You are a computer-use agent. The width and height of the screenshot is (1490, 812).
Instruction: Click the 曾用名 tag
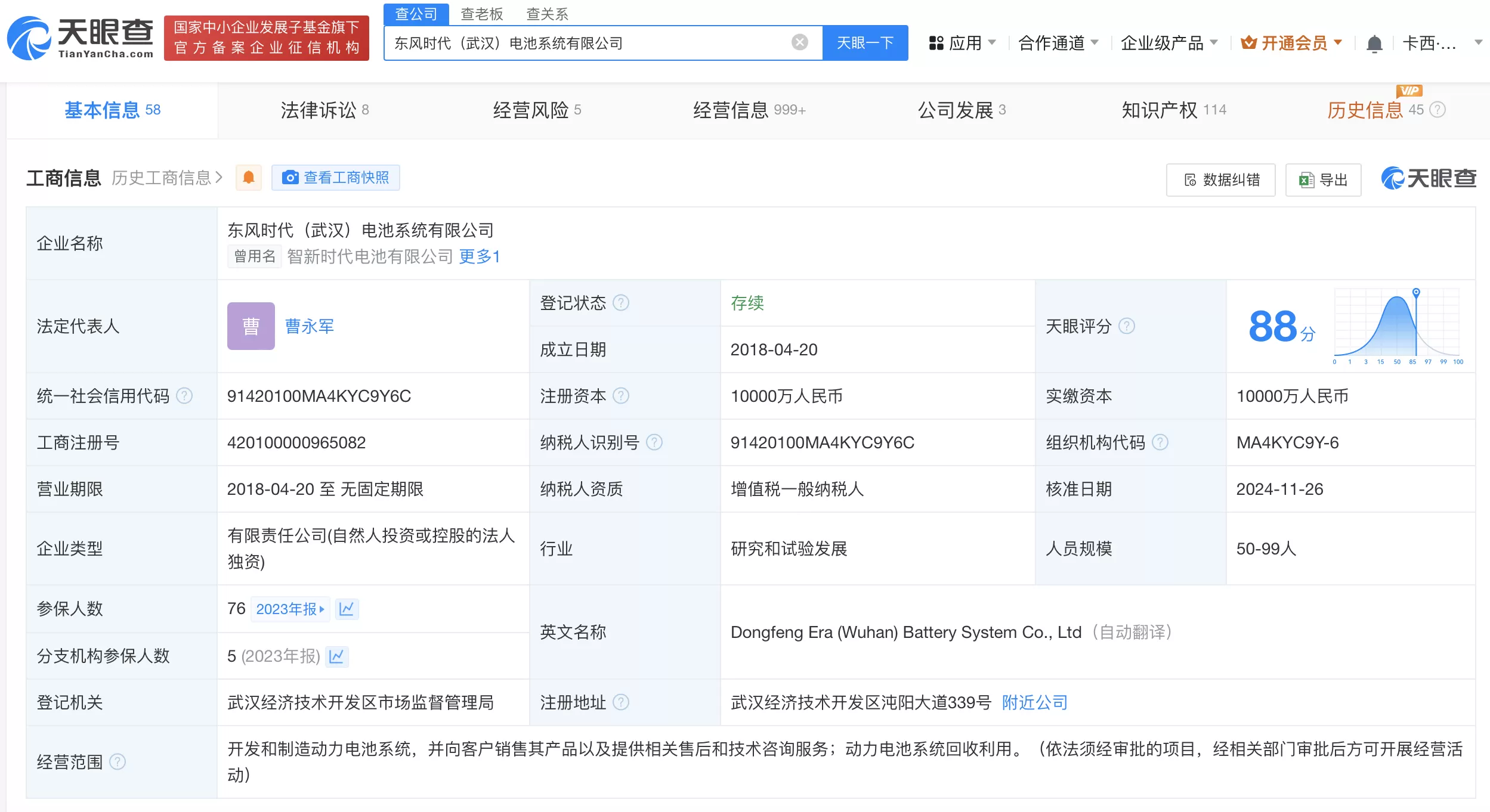tap(255, 256)
